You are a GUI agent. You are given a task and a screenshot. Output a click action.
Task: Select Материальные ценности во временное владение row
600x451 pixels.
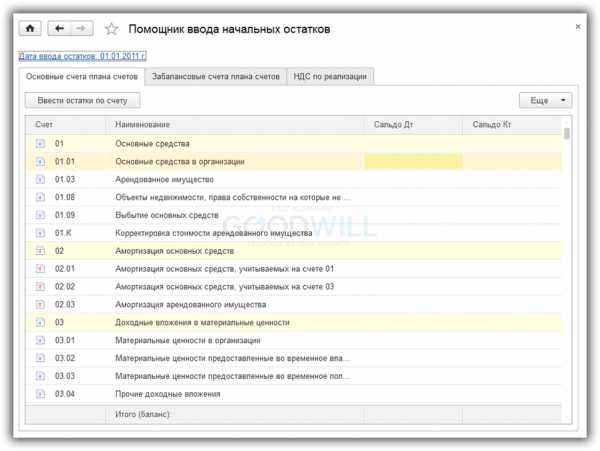(293, 358)
